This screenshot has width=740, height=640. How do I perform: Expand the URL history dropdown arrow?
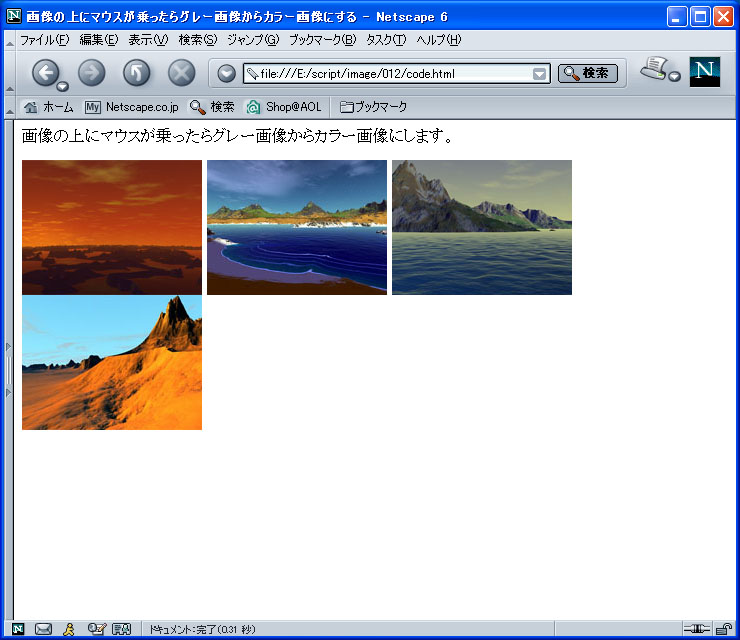click(x=540, y=74)
